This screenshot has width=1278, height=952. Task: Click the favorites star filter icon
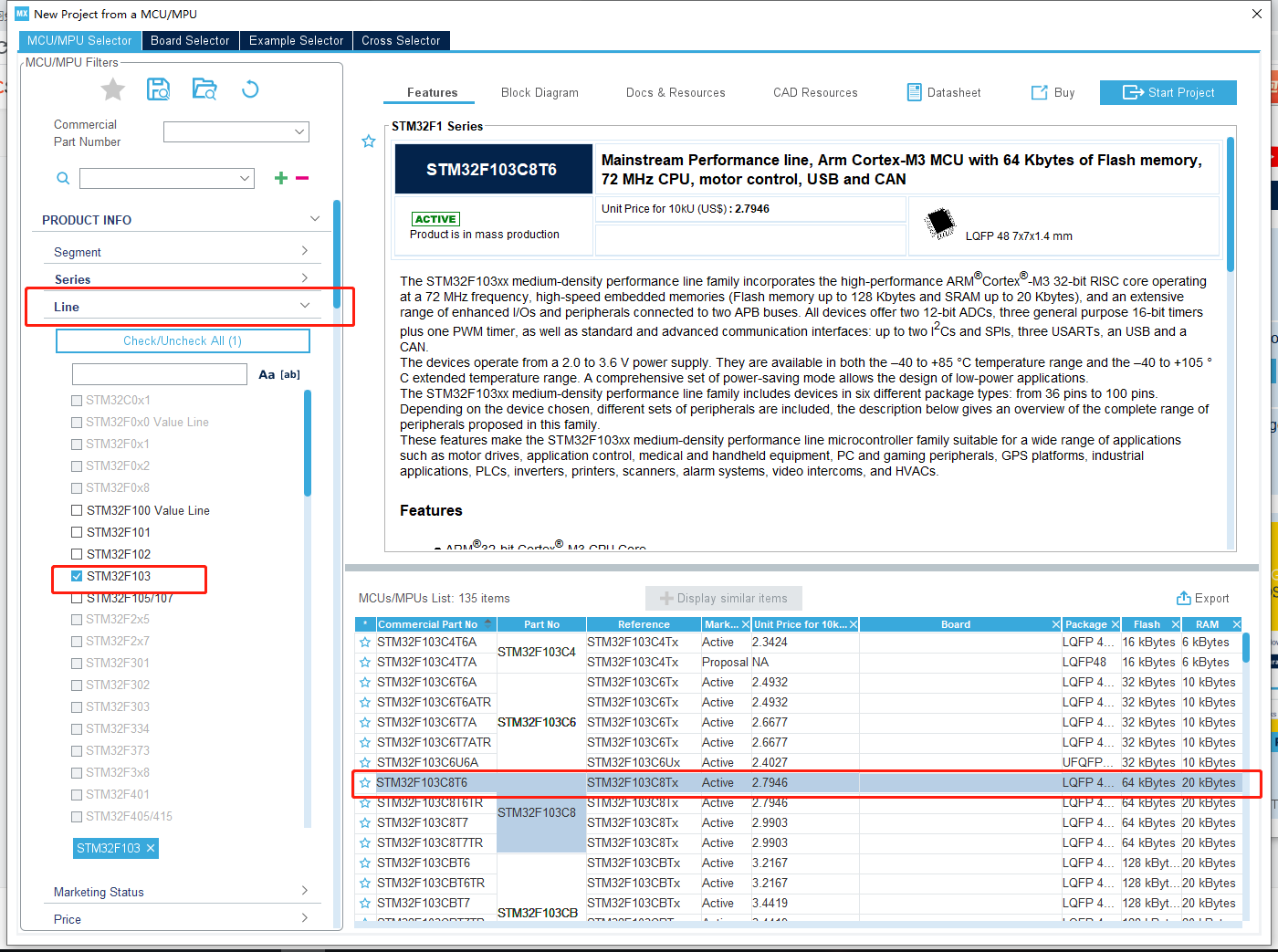112,89
